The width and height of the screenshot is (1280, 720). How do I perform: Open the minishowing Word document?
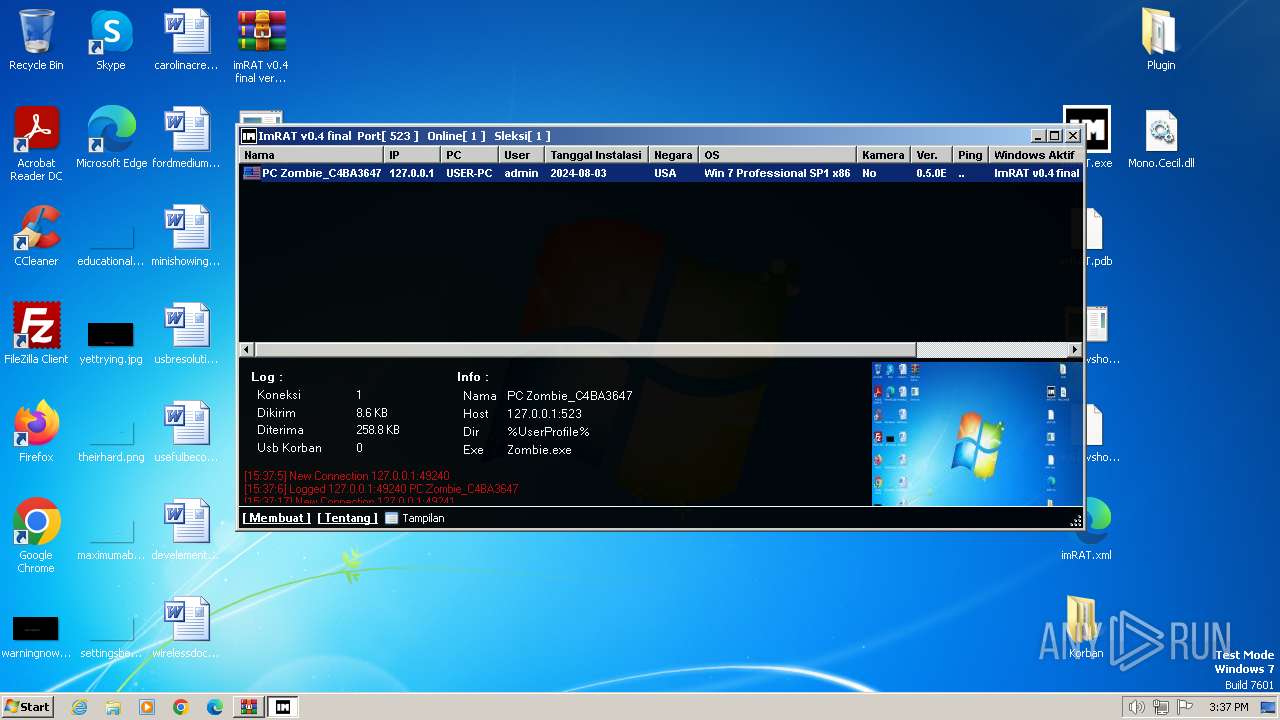tap(186, 236)
